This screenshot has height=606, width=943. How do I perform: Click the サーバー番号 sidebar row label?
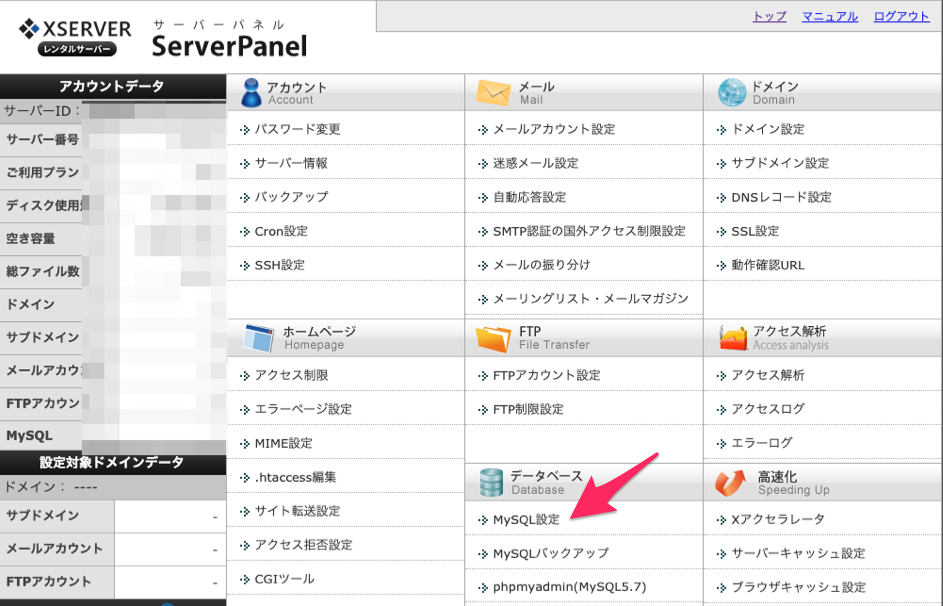tap(43, 139)
